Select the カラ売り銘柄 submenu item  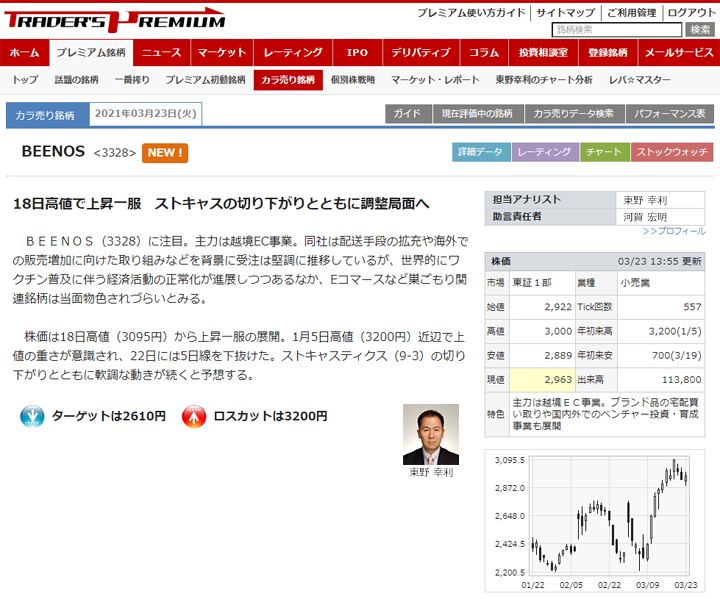tap(288, 80)
